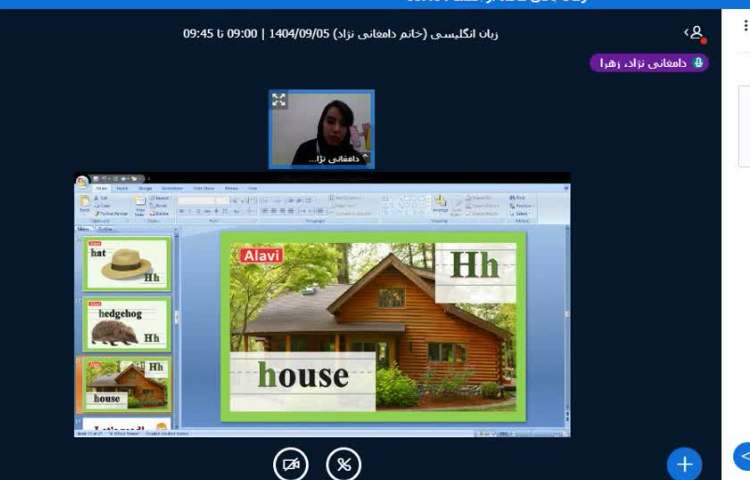This screenshot has height=480, width=750.
Task: Expand the teacher webcam to fullscreen
Action: click(279, 99)
